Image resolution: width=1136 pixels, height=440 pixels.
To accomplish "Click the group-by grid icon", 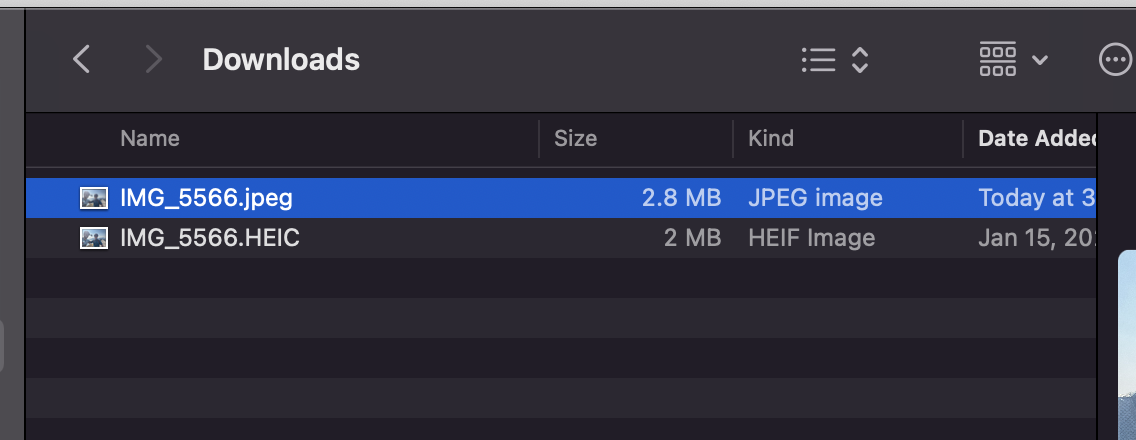I will [998, 59].
